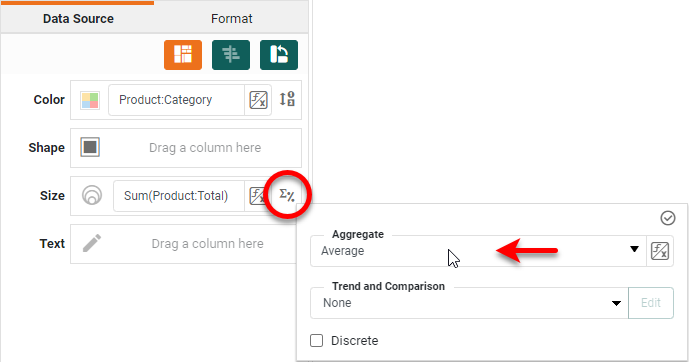Click the sort icon beside Color field
The image size is (689, 362).
[x=287, y=99]
